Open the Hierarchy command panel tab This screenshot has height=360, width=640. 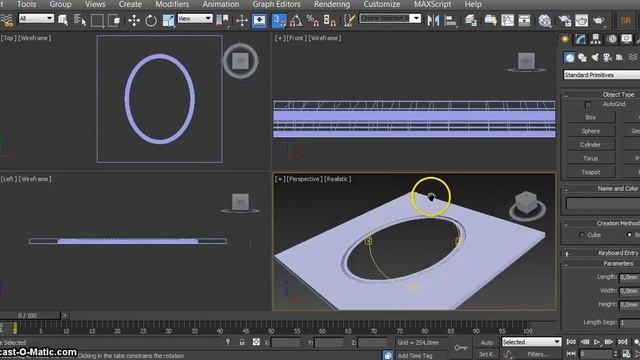596,39
